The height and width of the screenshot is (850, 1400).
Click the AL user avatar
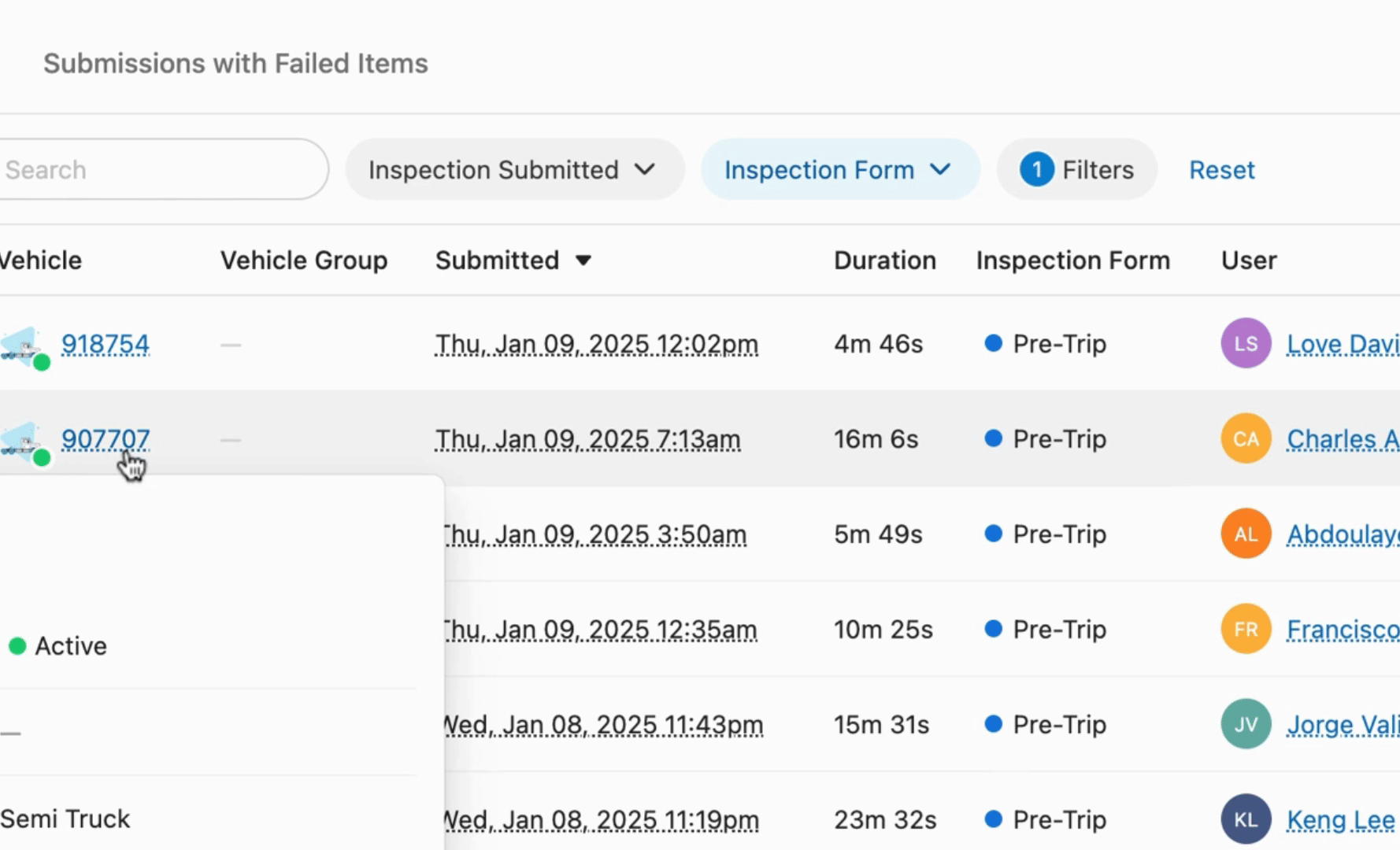coord(1246,534)
